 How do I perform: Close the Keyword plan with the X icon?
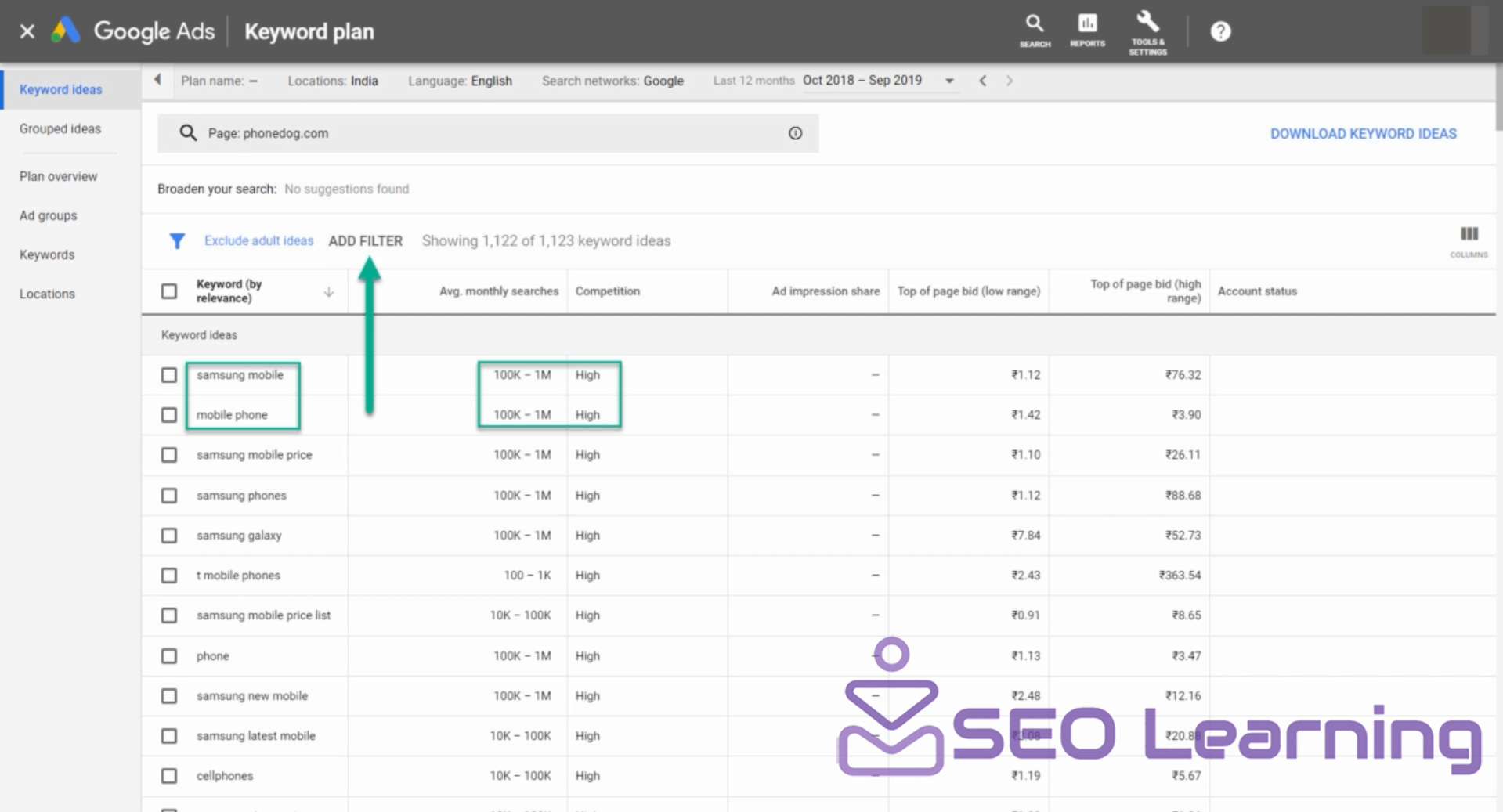pyautogui.click(x=27, y=31)
